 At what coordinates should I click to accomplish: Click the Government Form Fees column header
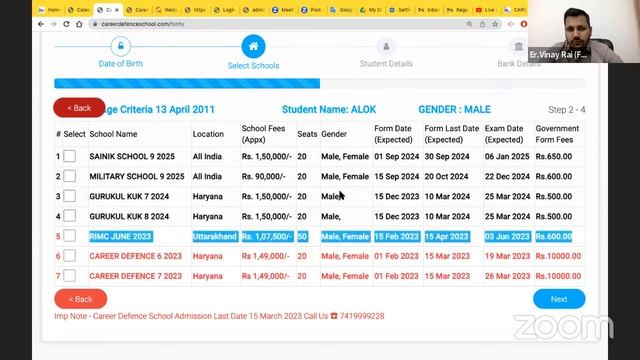click(x=557, y=134)
